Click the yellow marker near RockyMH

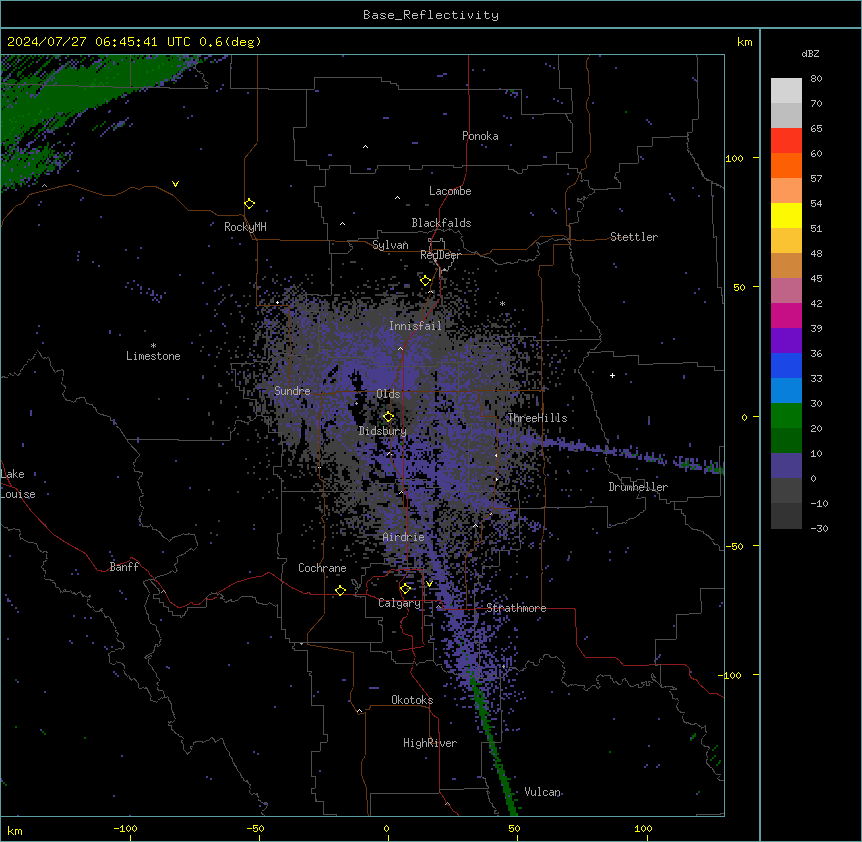250,204
